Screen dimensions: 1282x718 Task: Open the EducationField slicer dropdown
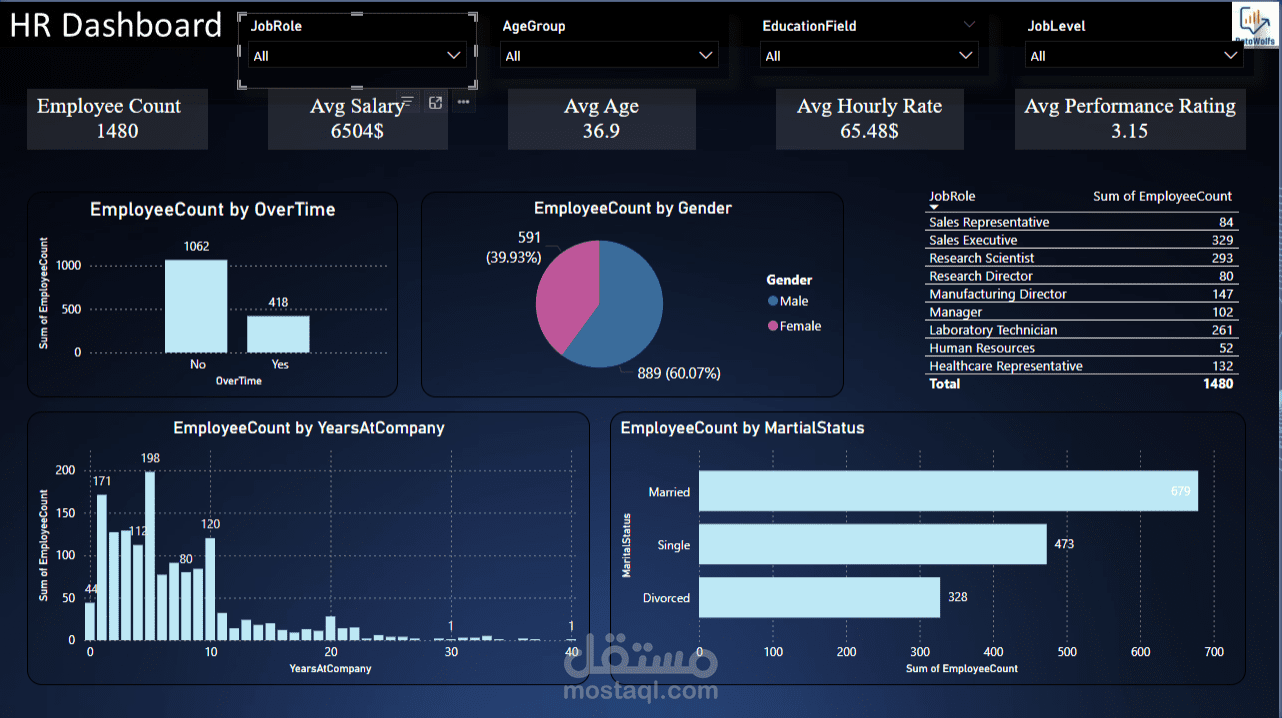coord(967,55)
